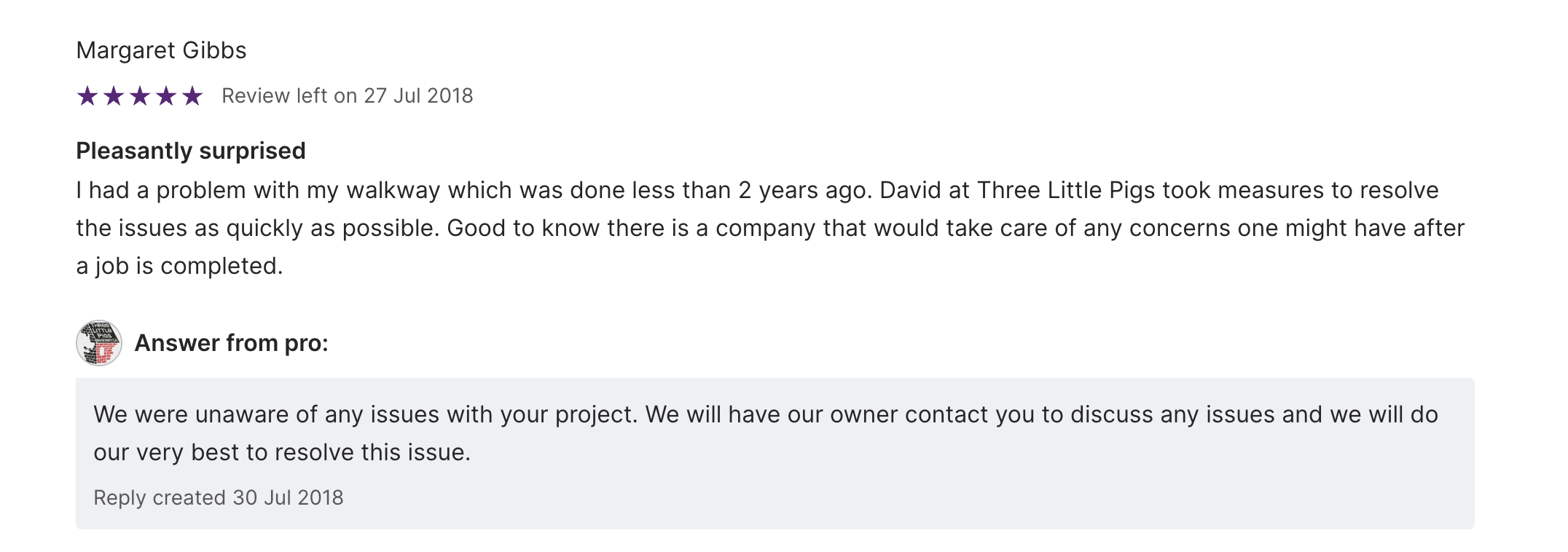The width and height of the screenshot is (1568, 552).
Task: Click the 'Answer from pro:' label
Action: tap(232, 343)
